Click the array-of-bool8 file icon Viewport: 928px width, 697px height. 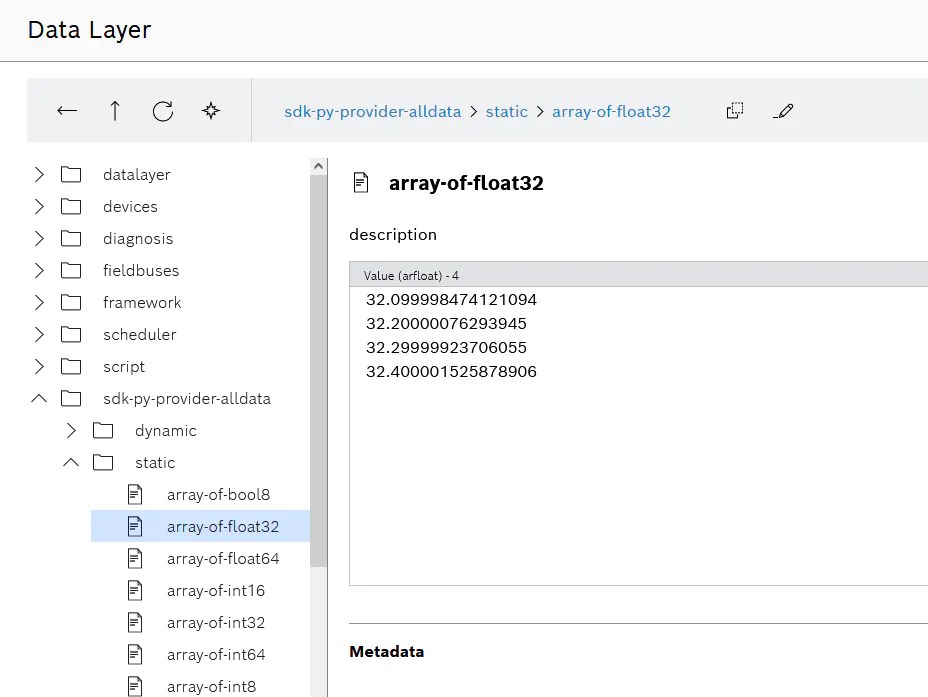tap(135, 495)
